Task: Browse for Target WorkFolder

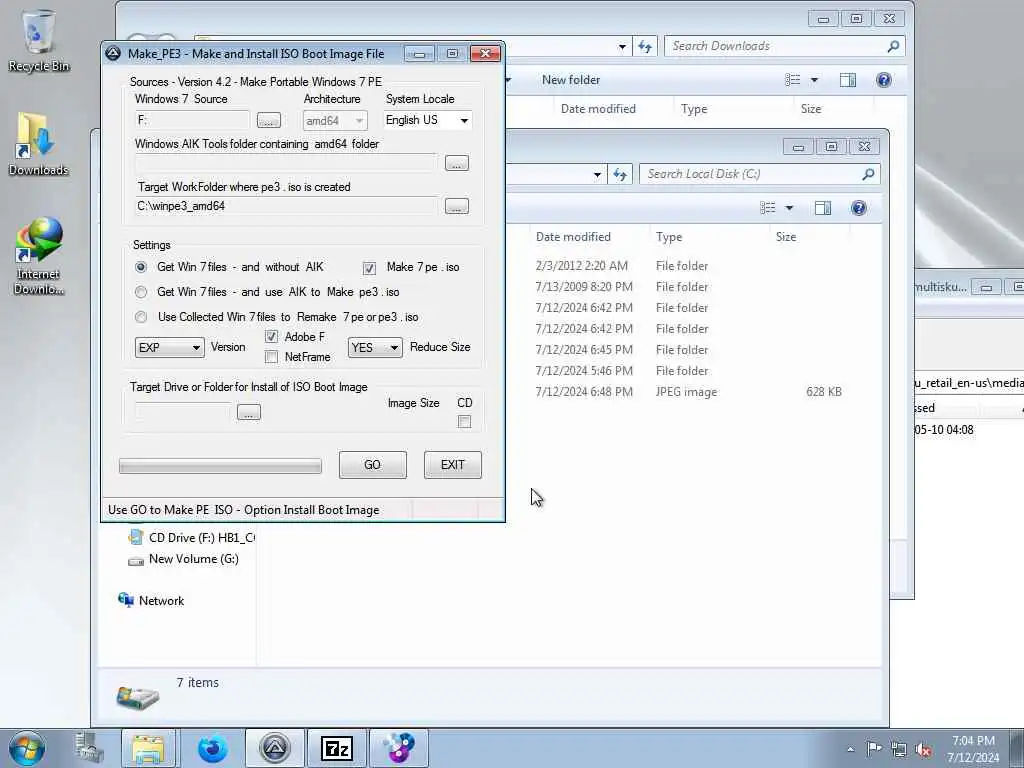Action: click(x=456, y=206)
